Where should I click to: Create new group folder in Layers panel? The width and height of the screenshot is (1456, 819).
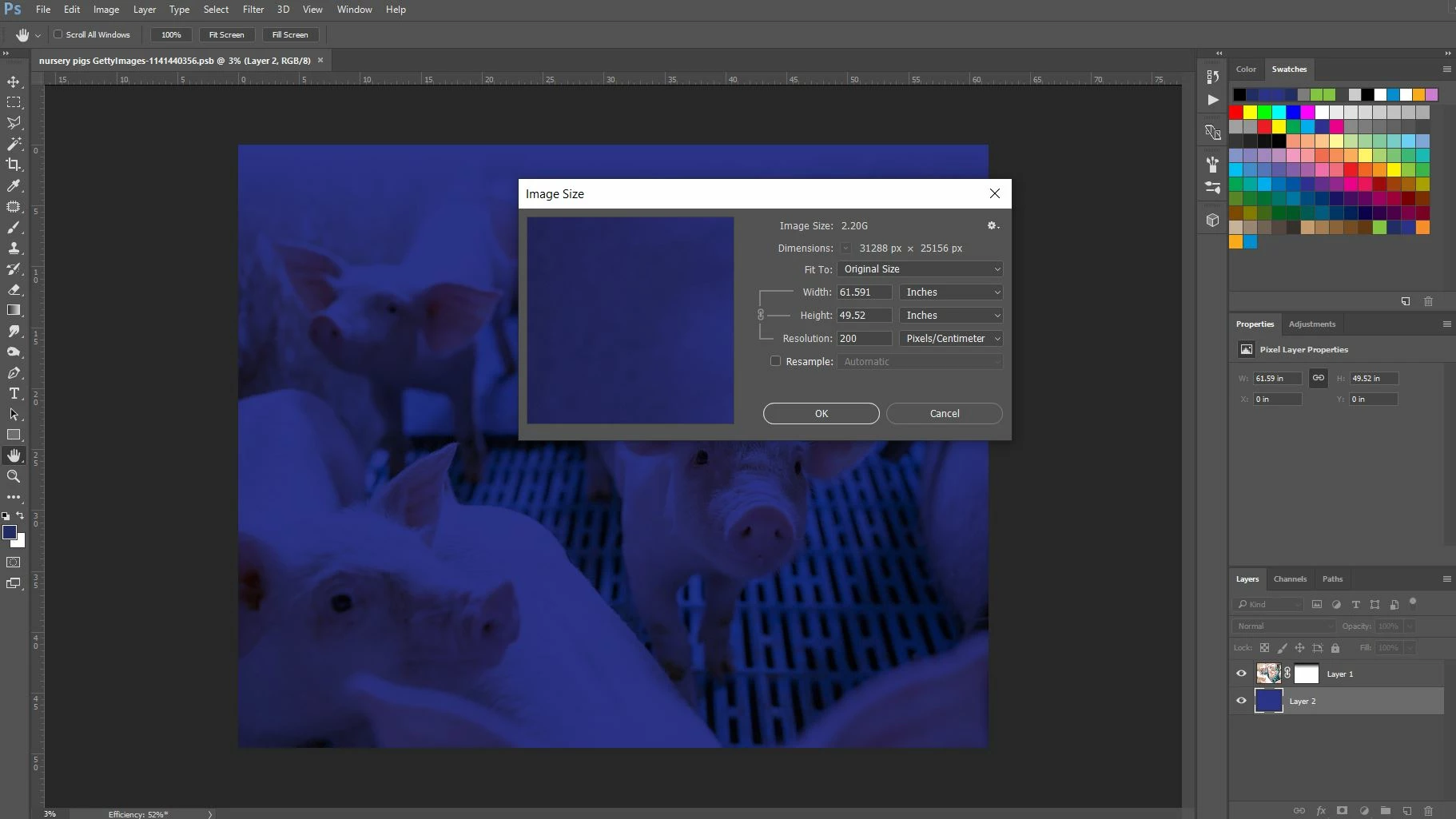(1386, 810)
